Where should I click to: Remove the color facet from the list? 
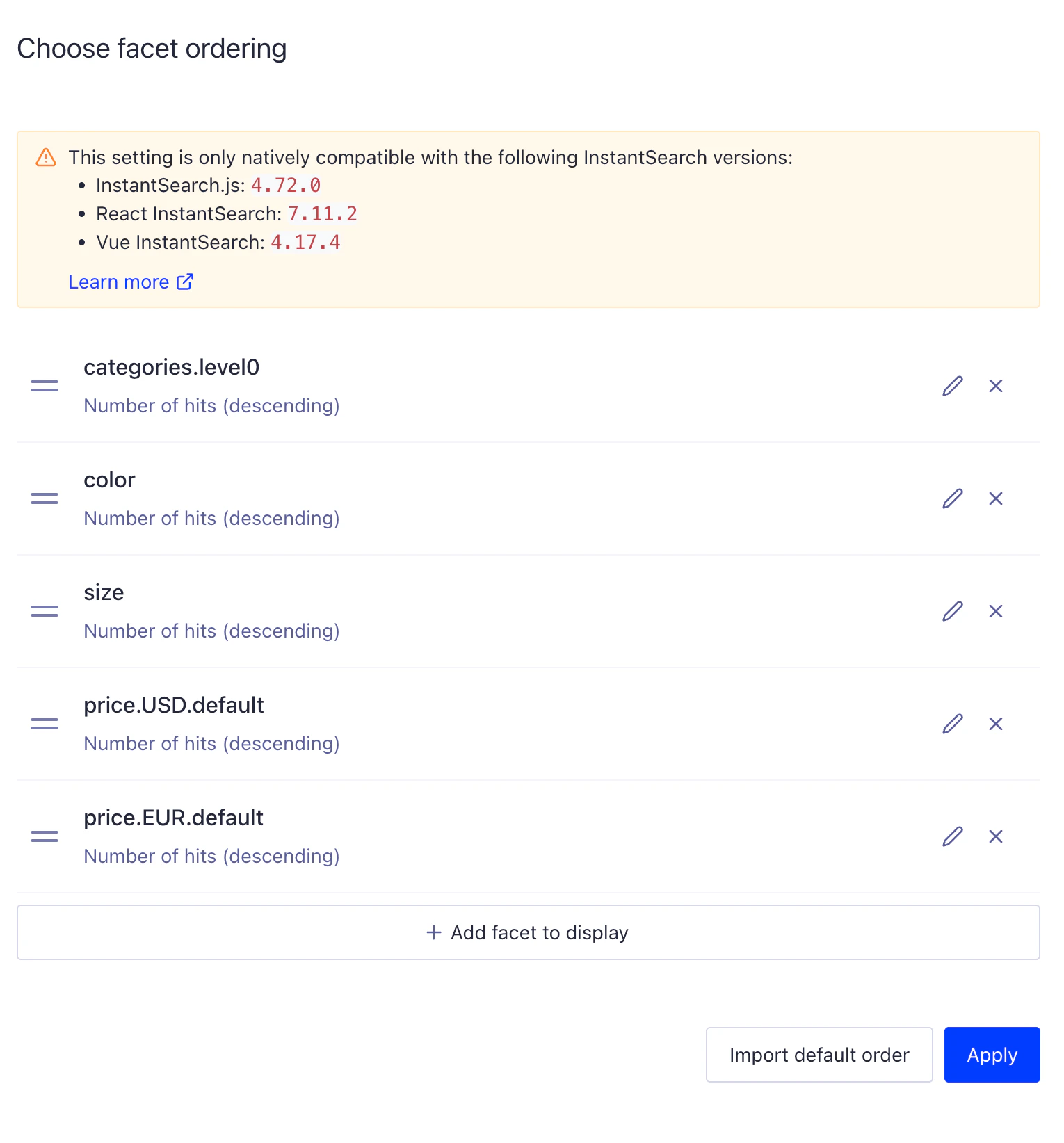pyautogui.click(x=996, y=498)
